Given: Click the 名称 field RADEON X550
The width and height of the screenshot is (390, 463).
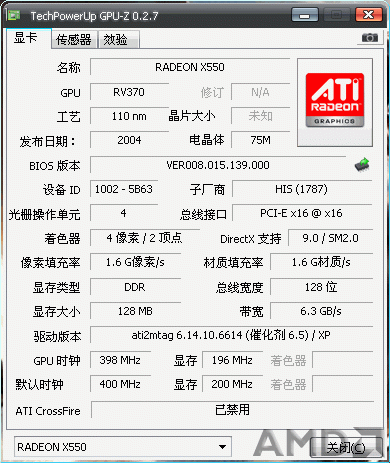Looking at the screenshot, I should pos(190,67).
